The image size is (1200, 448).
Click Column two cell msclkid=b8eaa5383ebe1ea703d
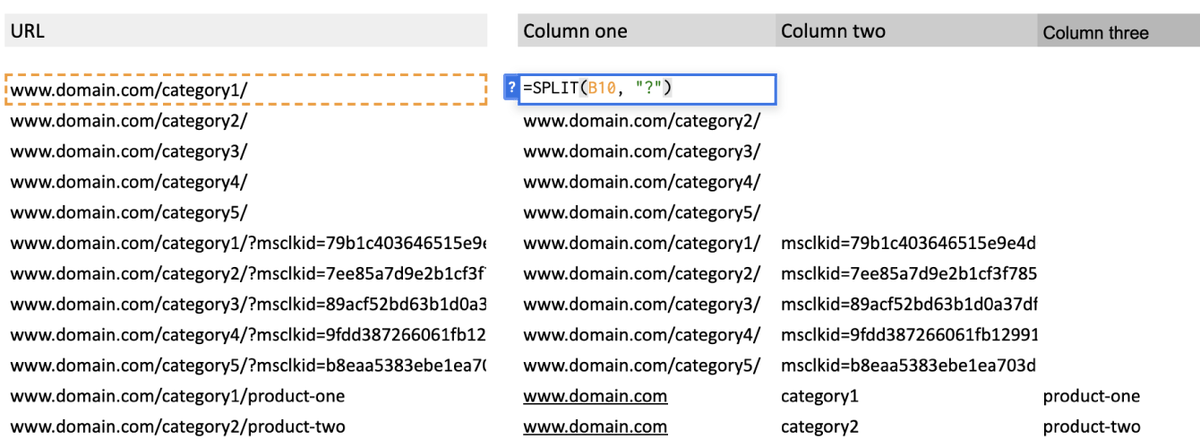(x=908, y=365)
